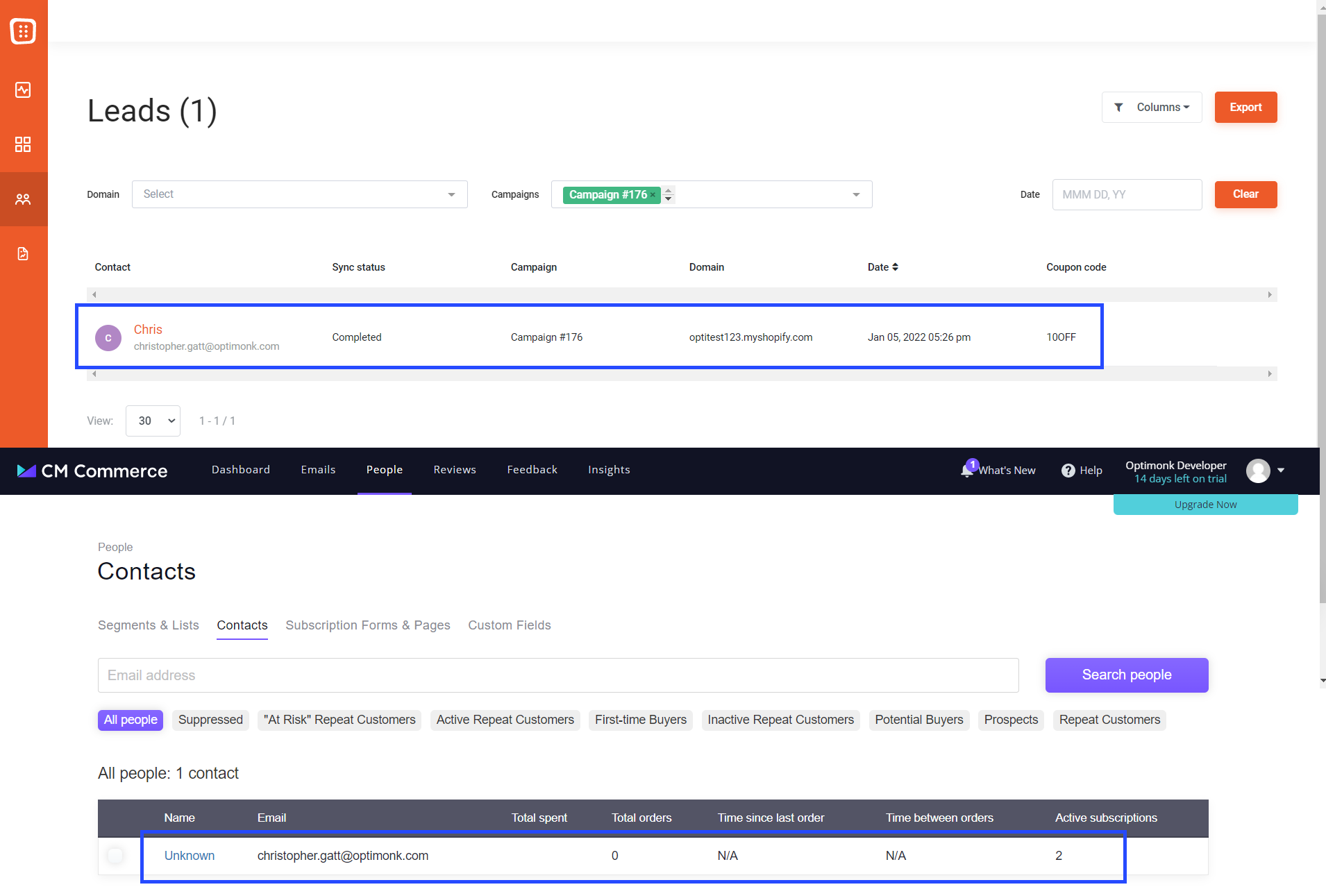Go to the Feedback menu item
The height and width of the screenshot is (896, 1326).
(532, 470)
